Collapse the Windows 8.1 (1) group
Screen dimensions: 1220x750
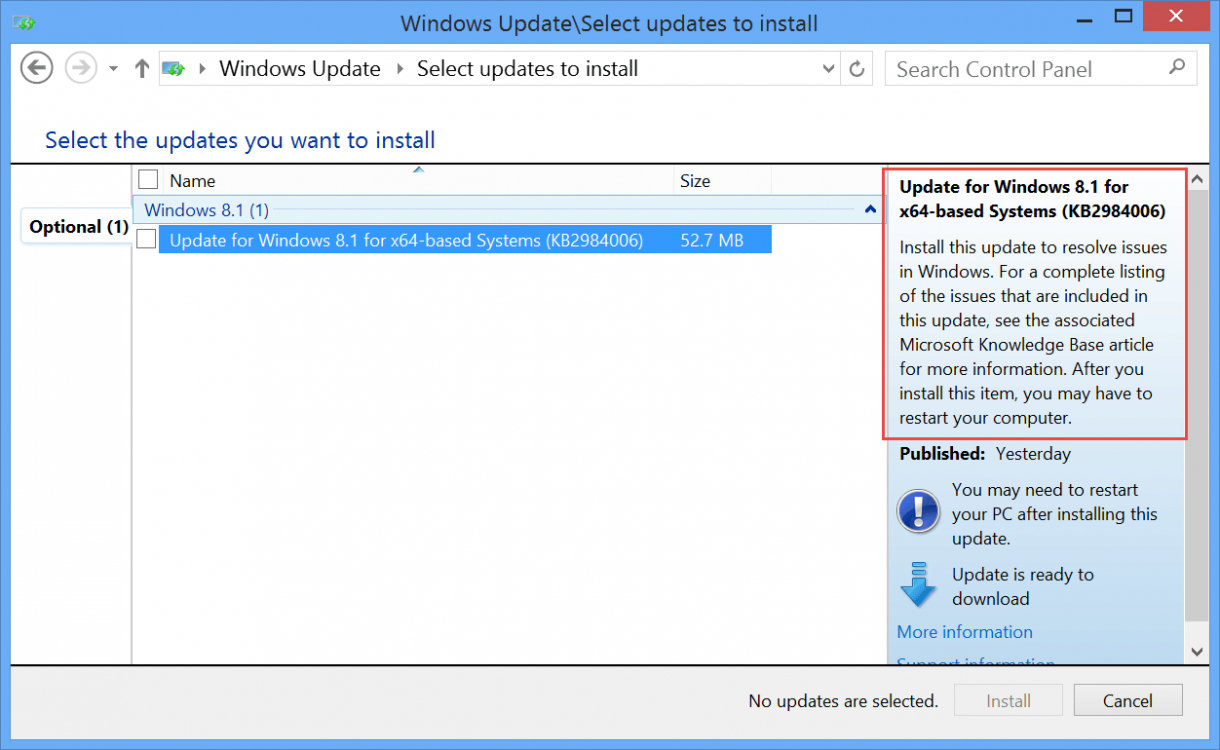(x=870, y=210)
